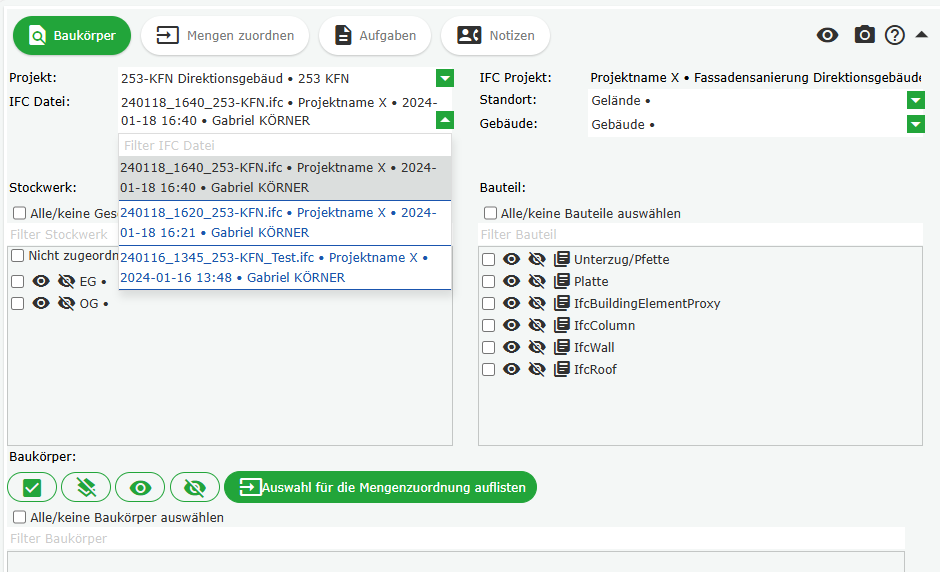
Task: Click the list icon beside IfcWall
Action: point(561,348)
